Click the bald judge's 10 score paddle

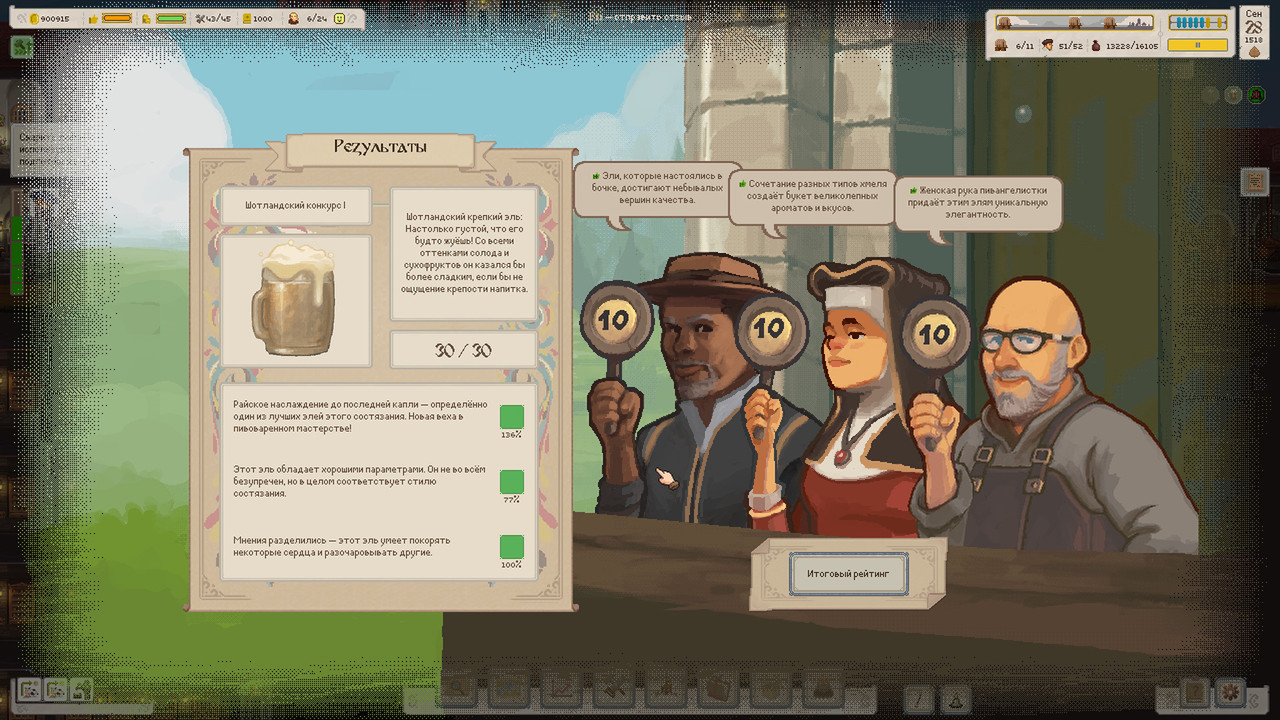click(x=935, y=333)
